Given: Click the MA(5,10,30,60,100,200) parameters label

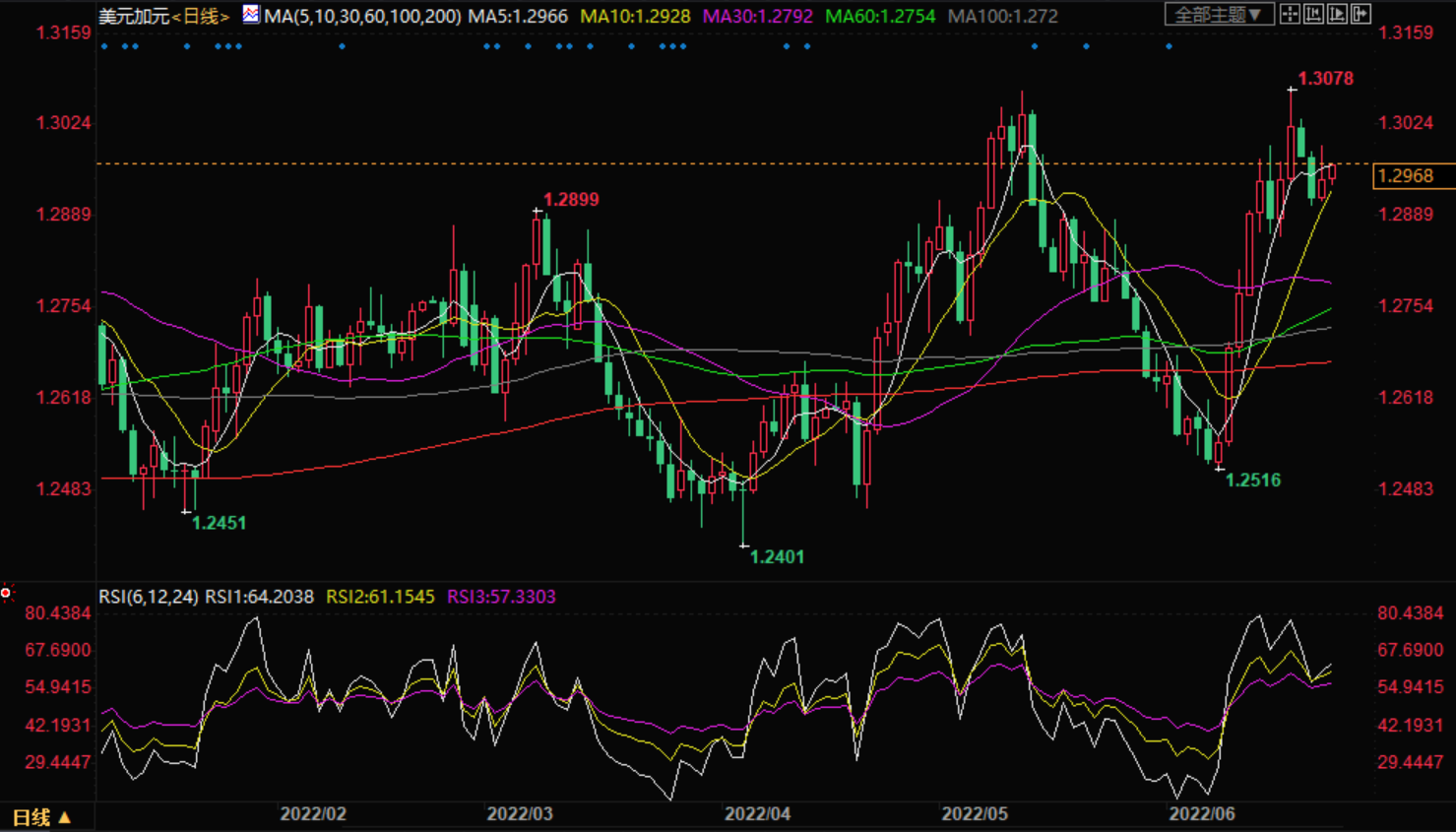Looking at the screenshot, I should 362,17.
